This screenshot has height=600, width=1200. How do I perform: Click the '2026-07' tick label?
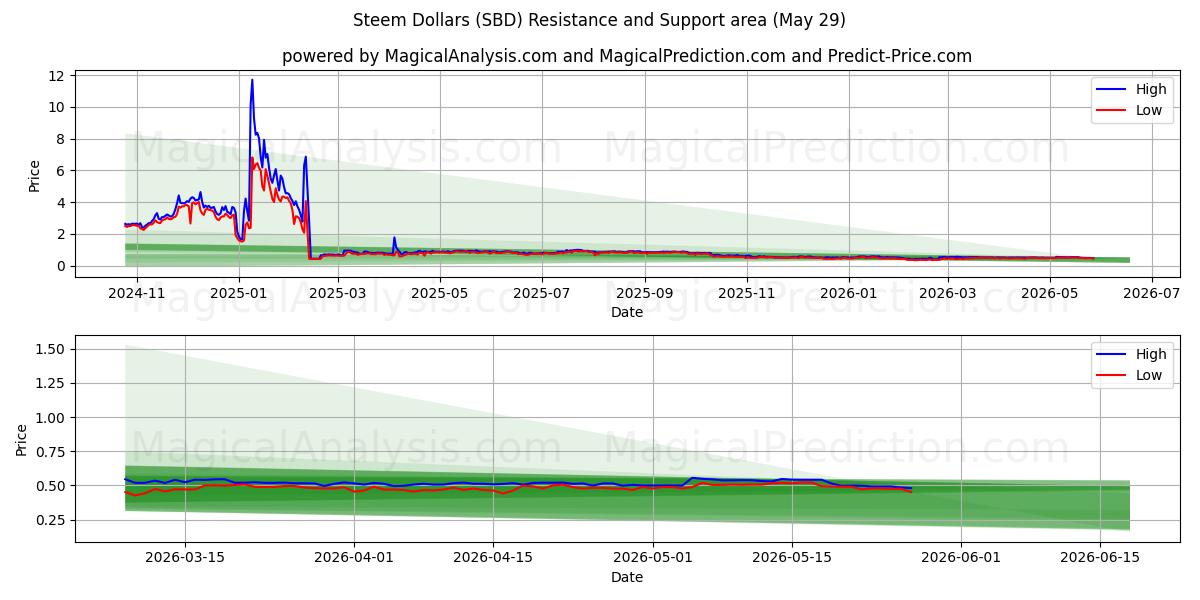(1152, 293)
